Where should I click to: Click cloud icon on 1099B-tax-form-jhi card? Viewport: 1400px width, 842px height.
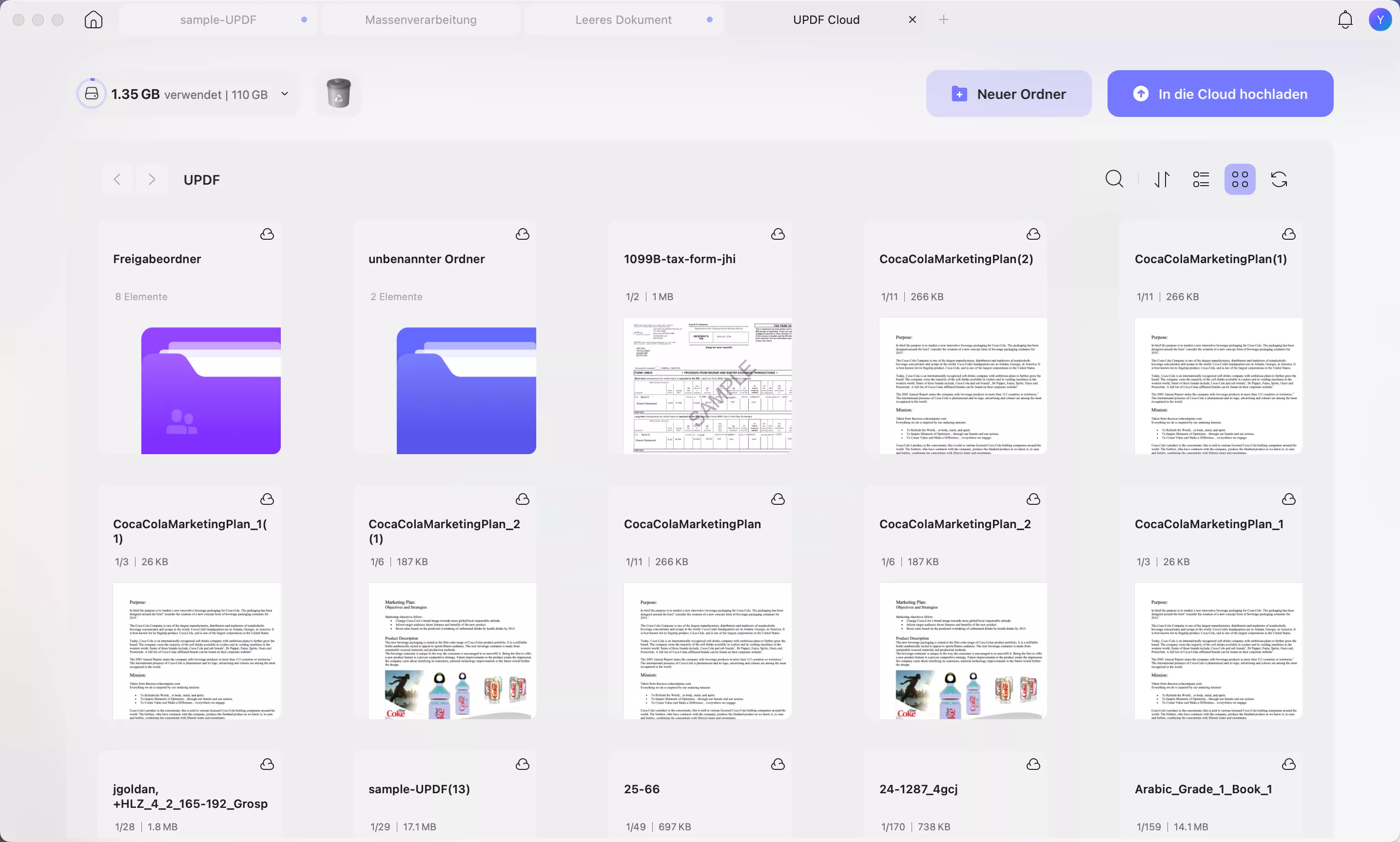click(778, 234)
